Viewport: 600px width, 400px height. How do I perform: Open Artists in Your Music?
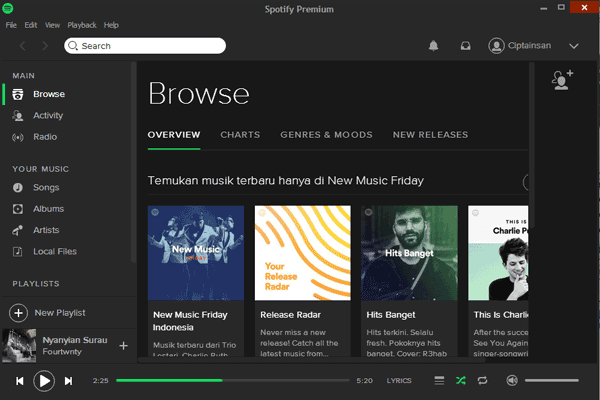[46, 230]
